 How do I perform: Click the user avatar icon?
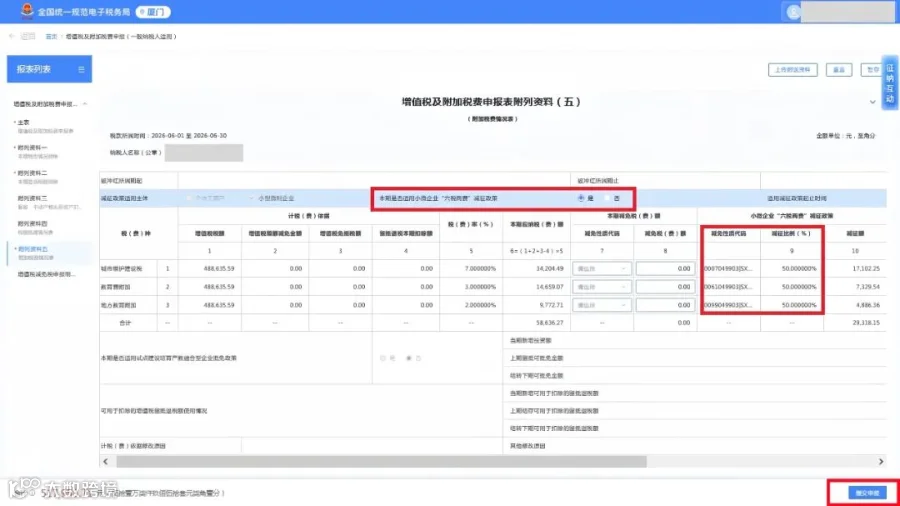click(793, 11)
